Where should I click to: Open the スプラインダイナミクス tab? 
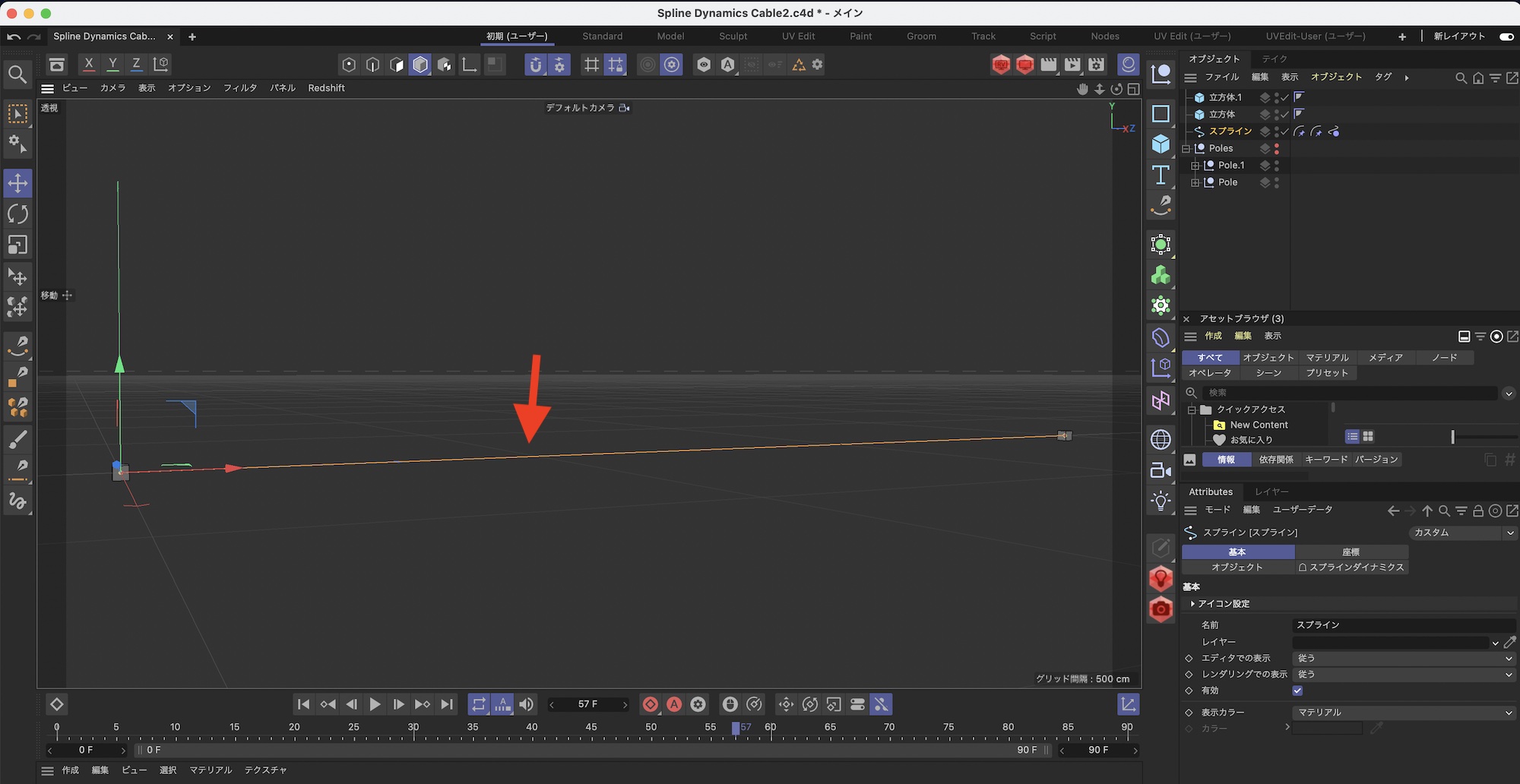(x=1351, y=567)
